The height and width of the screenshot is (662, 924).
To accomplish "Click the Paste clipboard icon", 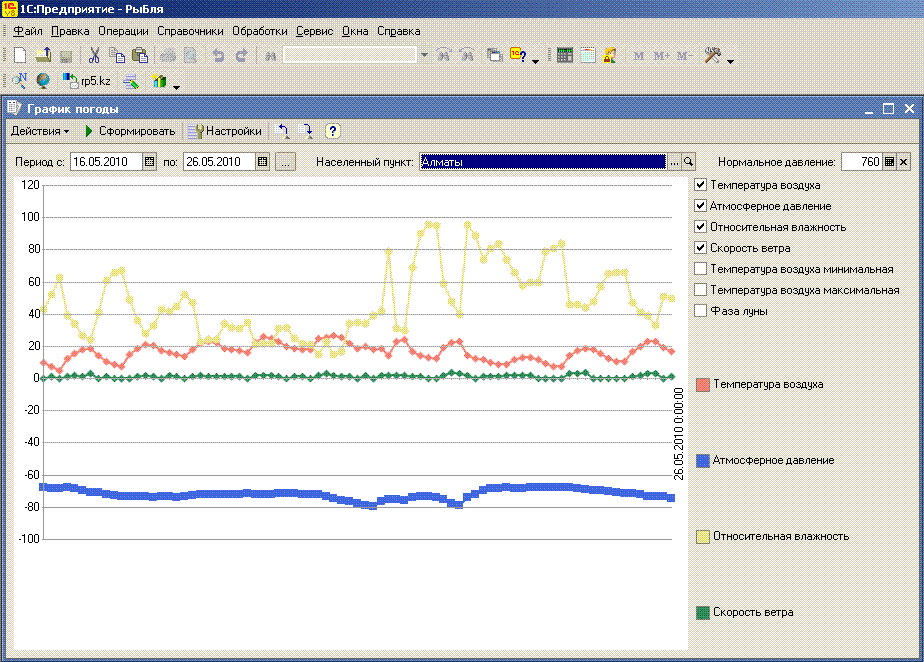I will (x=140, y=56).
